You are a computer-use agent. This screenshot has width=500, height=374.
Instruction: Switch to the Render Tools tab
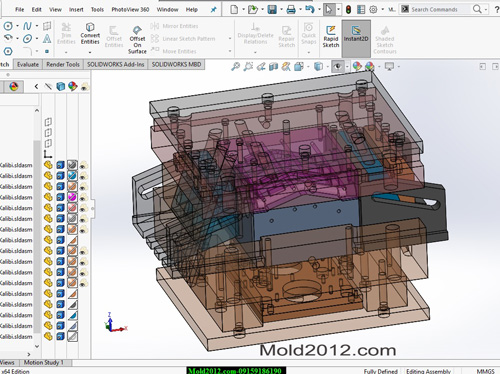pyautogui.click(x=63, y=64)
